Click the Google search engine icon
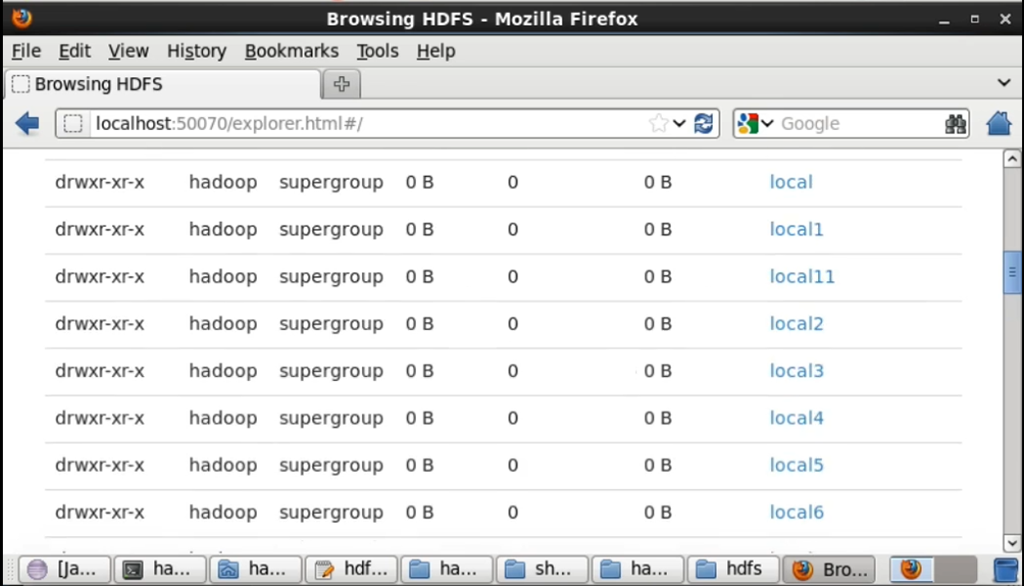 748,123
